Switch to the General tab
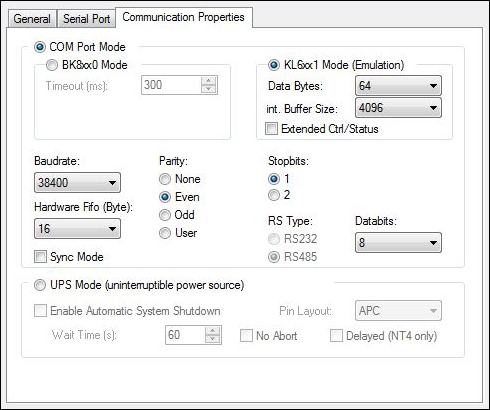 click(32, 19)
